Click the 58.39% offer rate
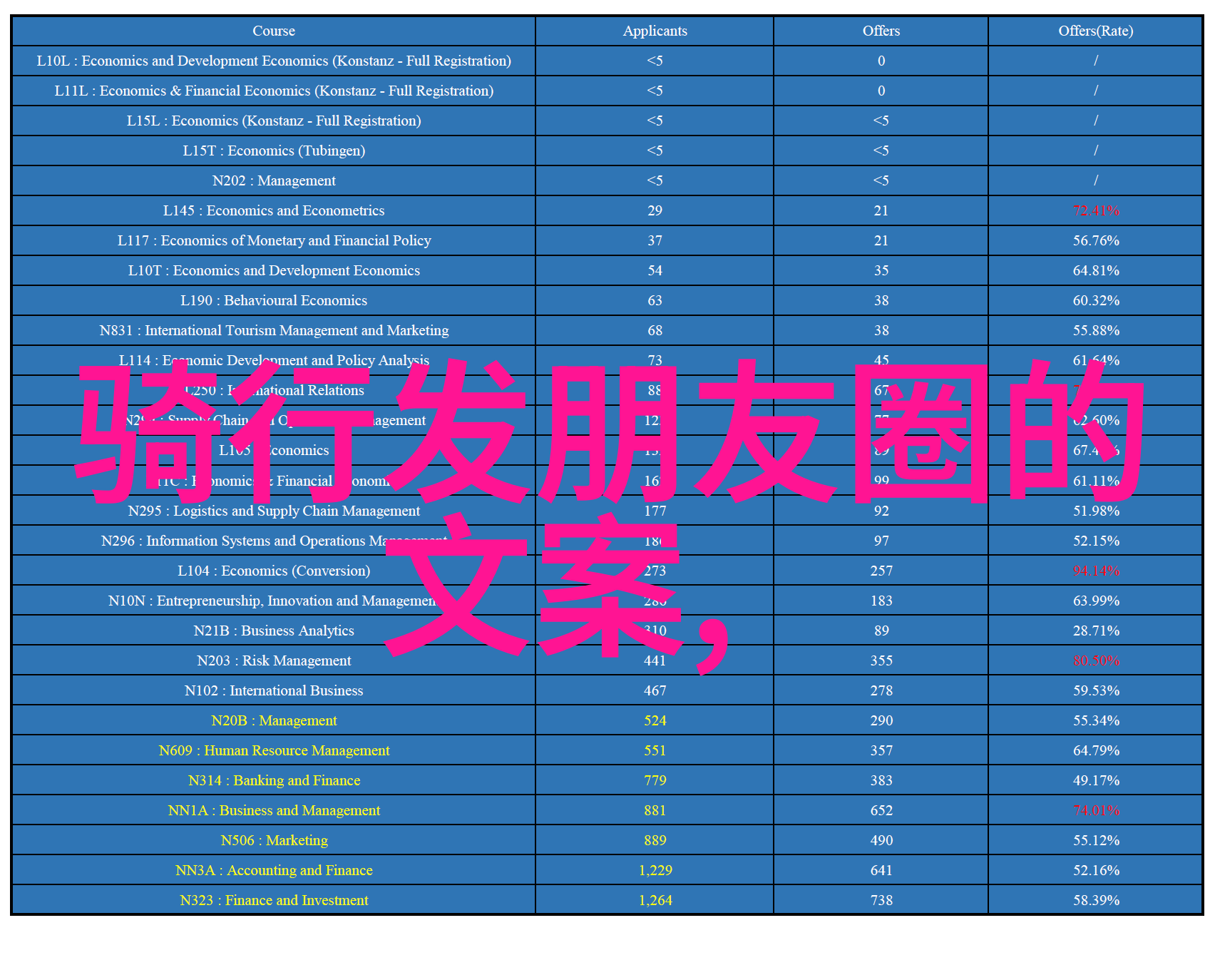1220x980 pixels. (1096, 900)
